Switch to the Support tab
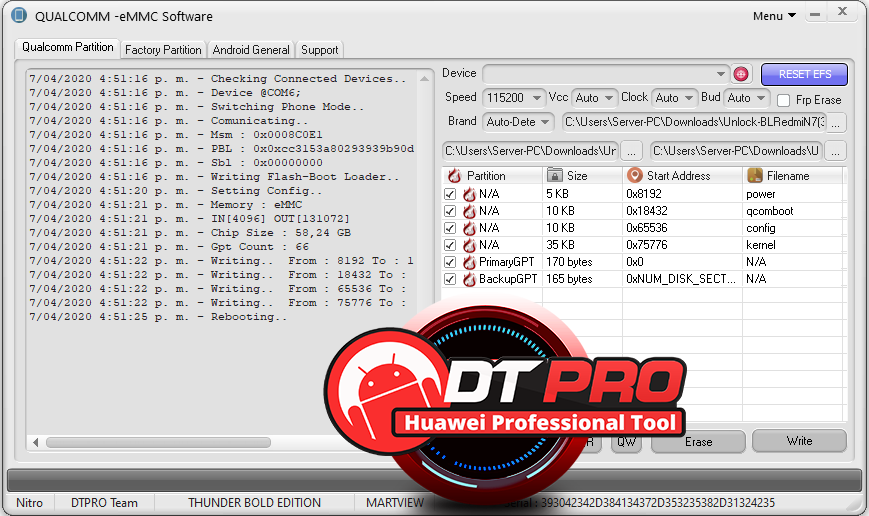This screenshot has width=869, height=516. pos(320,50)
